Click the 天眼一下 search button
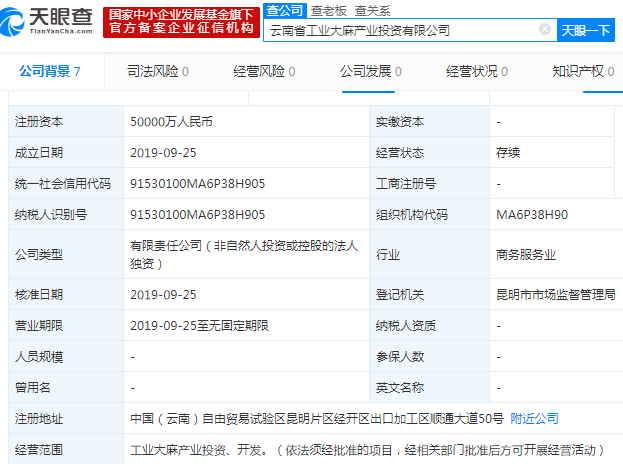 [586, 30]
